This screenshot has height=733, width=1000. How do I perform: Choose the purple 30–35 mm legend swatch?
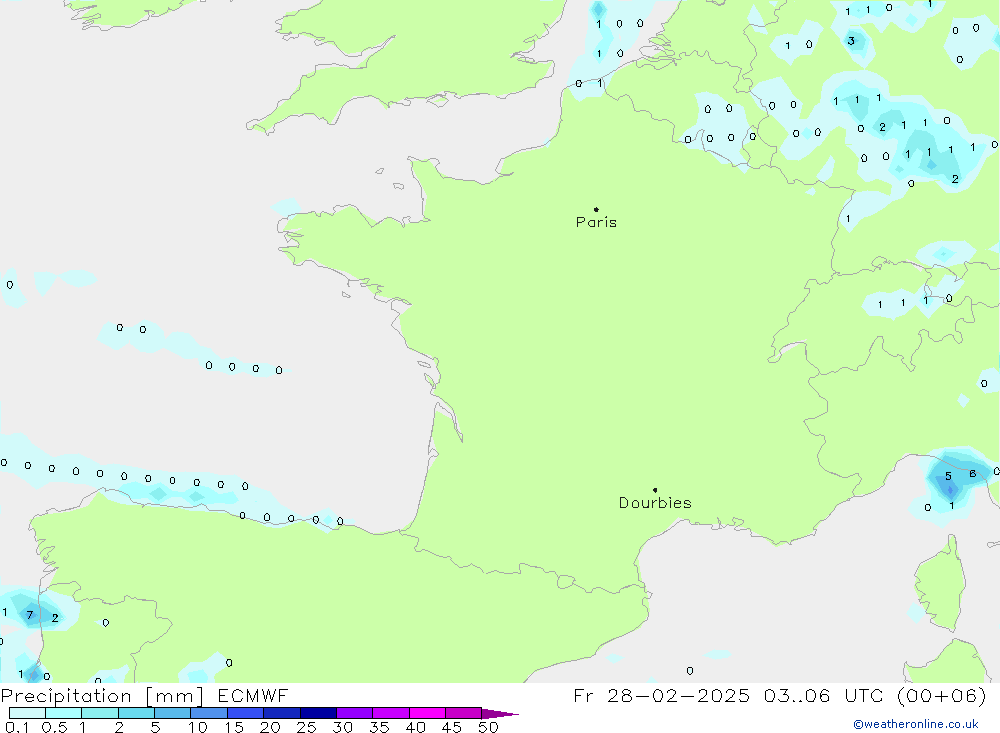(x=354, y=713)
